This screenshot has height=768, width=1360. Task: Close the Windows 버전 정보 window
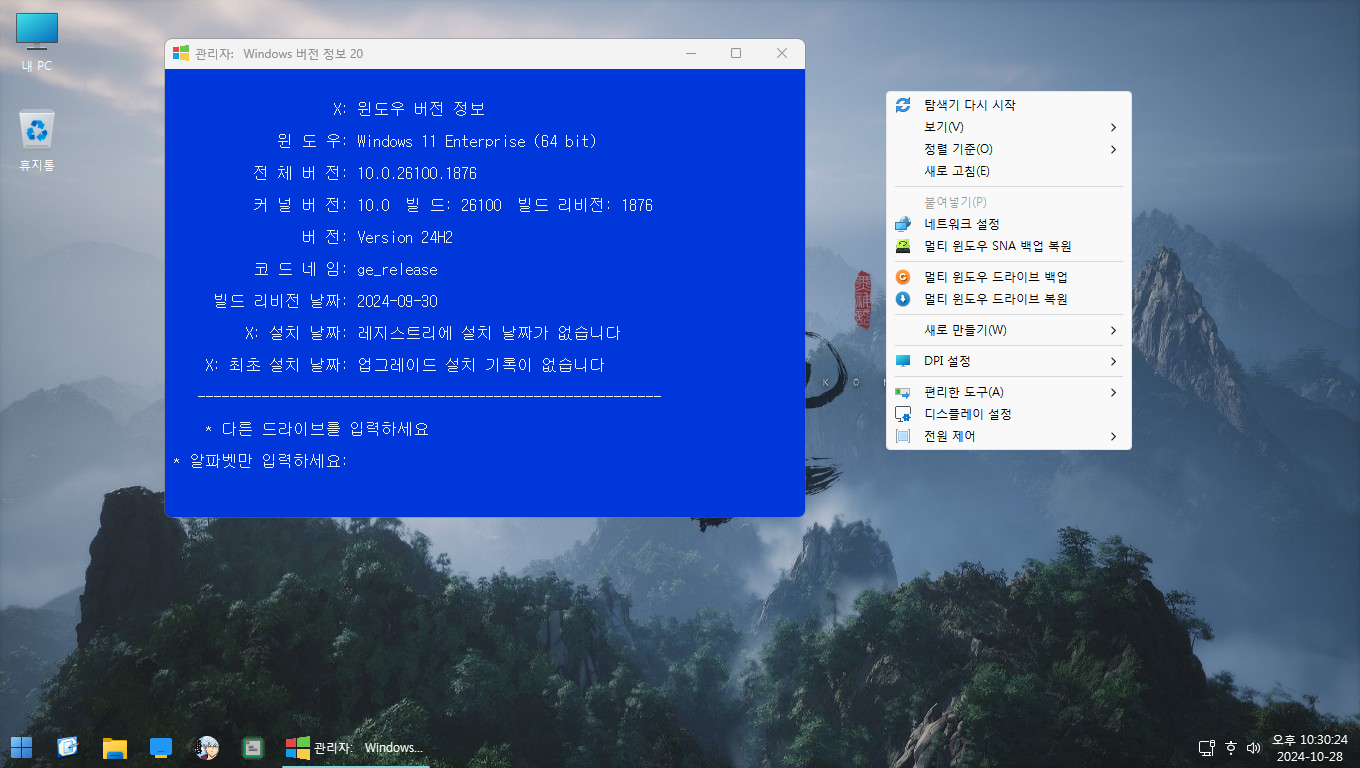click(782, 53)
